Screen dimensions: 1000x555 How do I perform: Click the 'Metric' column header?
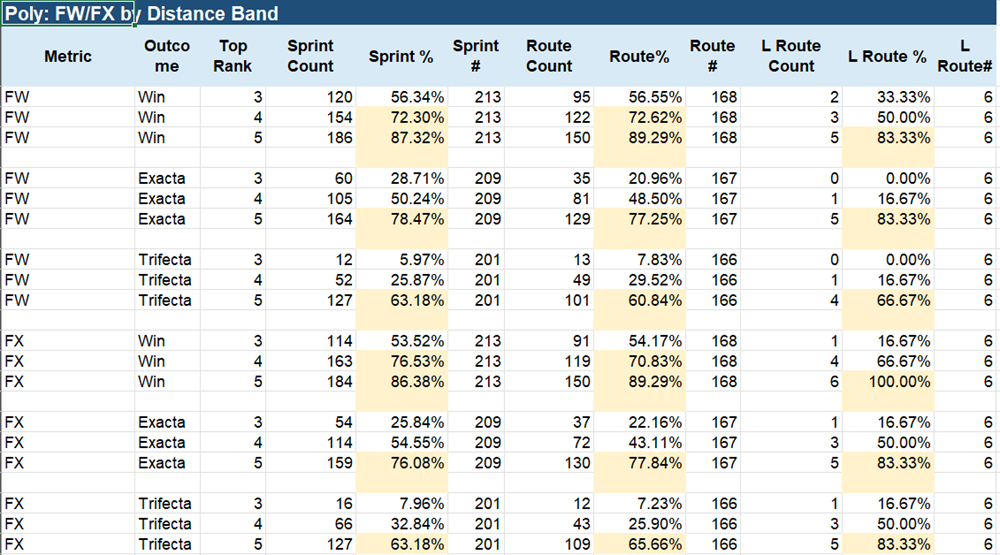tap(68, 56)
